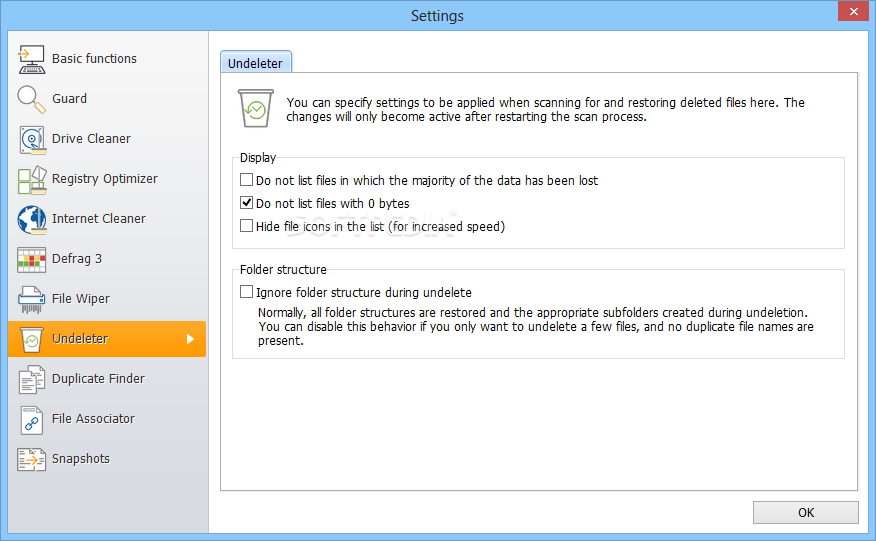Screen dimensions: 876x541
Task: Open Guard settings section
Action: pyautogui.click(x=69, y=98)
